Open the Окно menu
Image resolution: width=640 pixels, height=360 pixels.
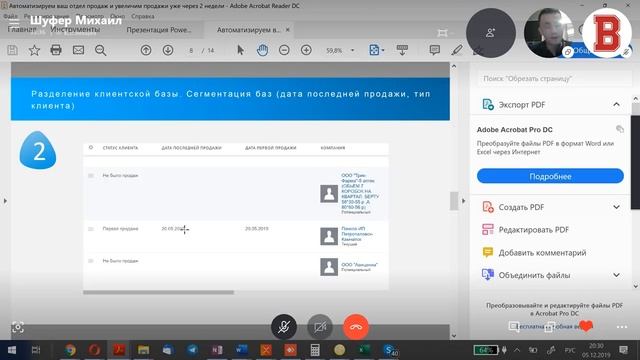pos(118,16)
